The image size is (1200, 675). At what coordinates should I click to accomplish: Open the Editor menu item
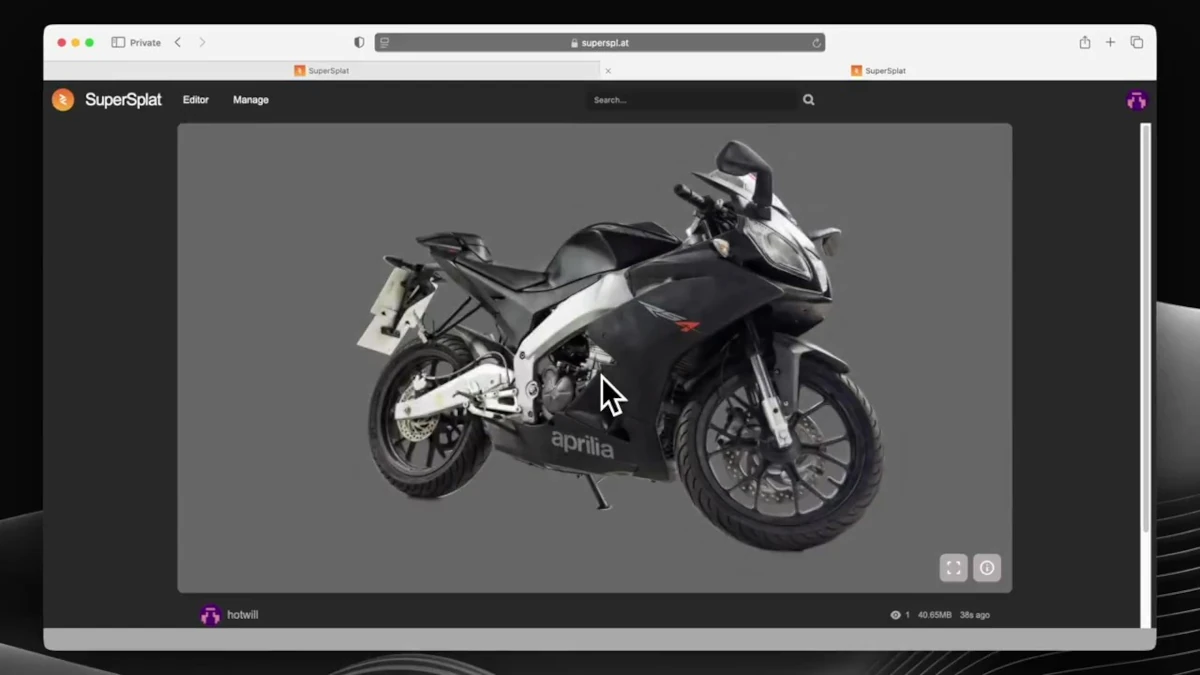pyautogui.click(x=196, y=100)
